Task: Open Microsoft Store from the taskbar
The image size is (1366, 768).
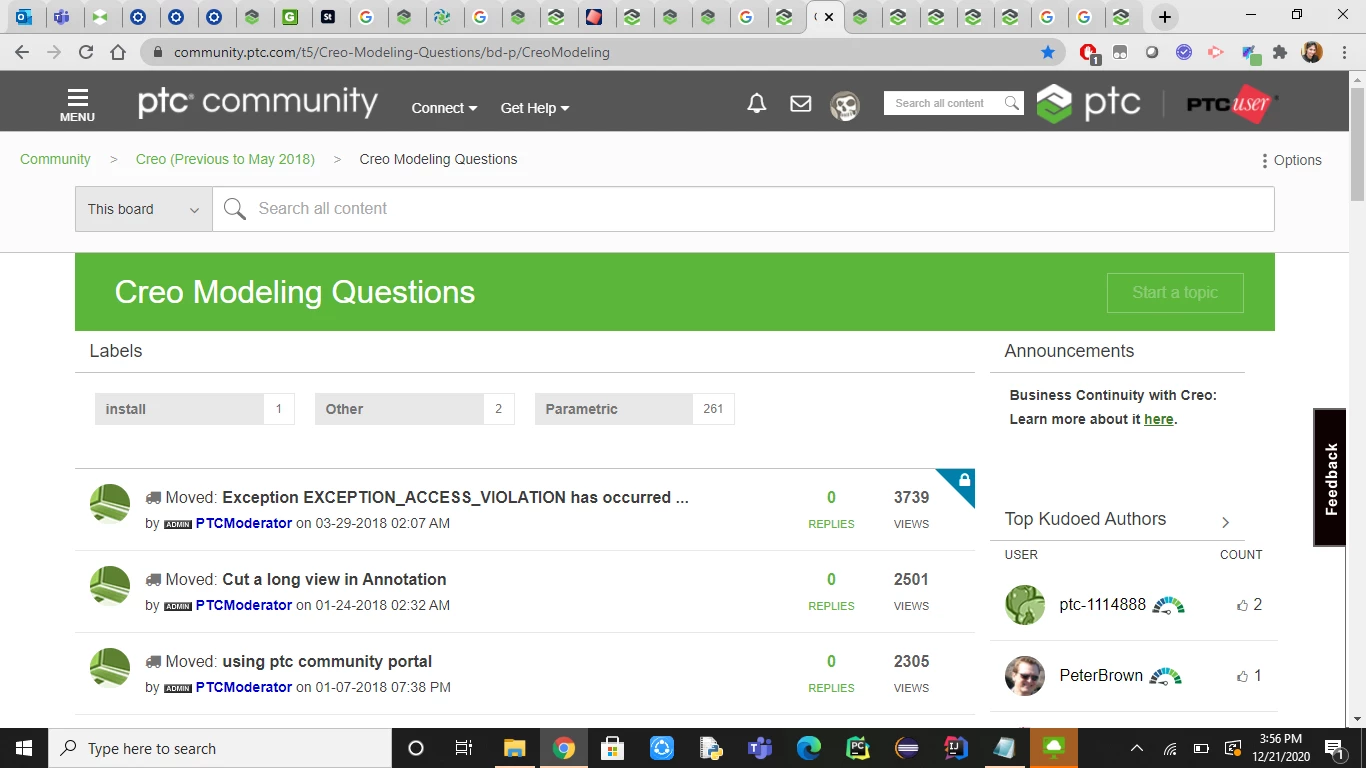Action: 612,748
